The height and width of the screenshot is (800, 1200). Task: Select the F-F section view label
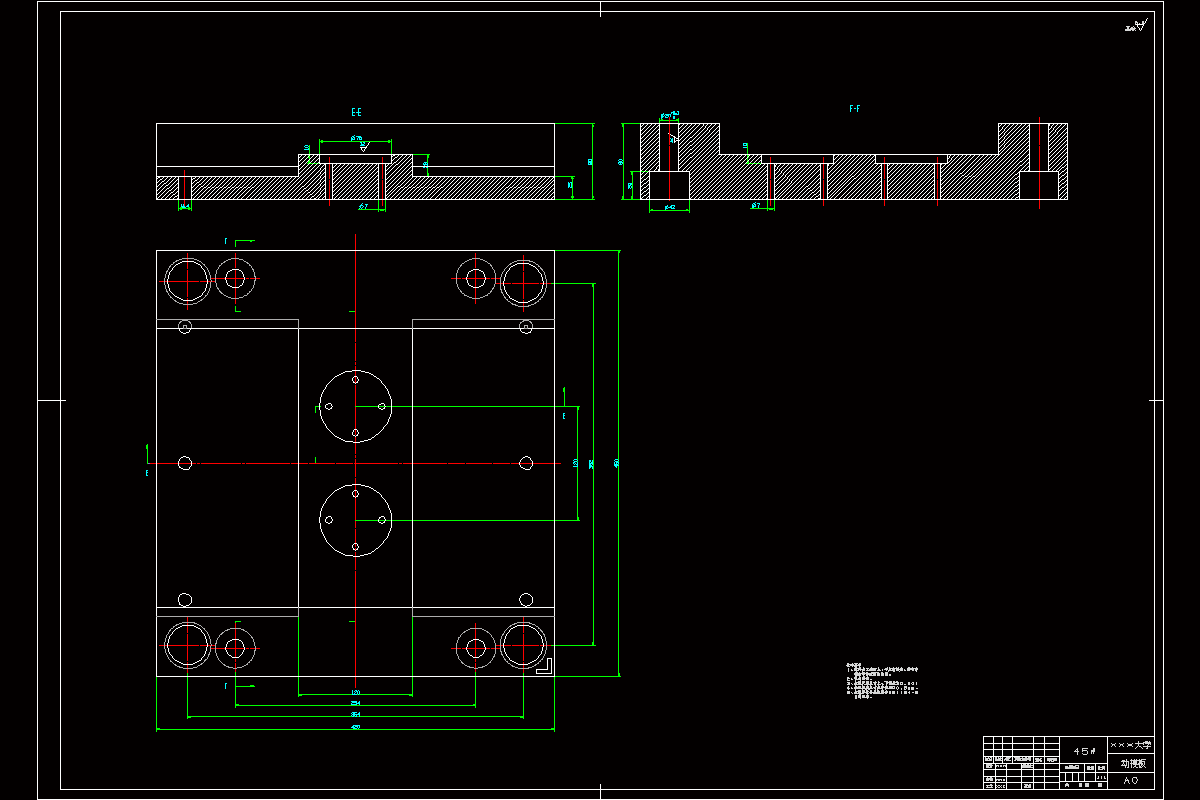pos(855,108)
